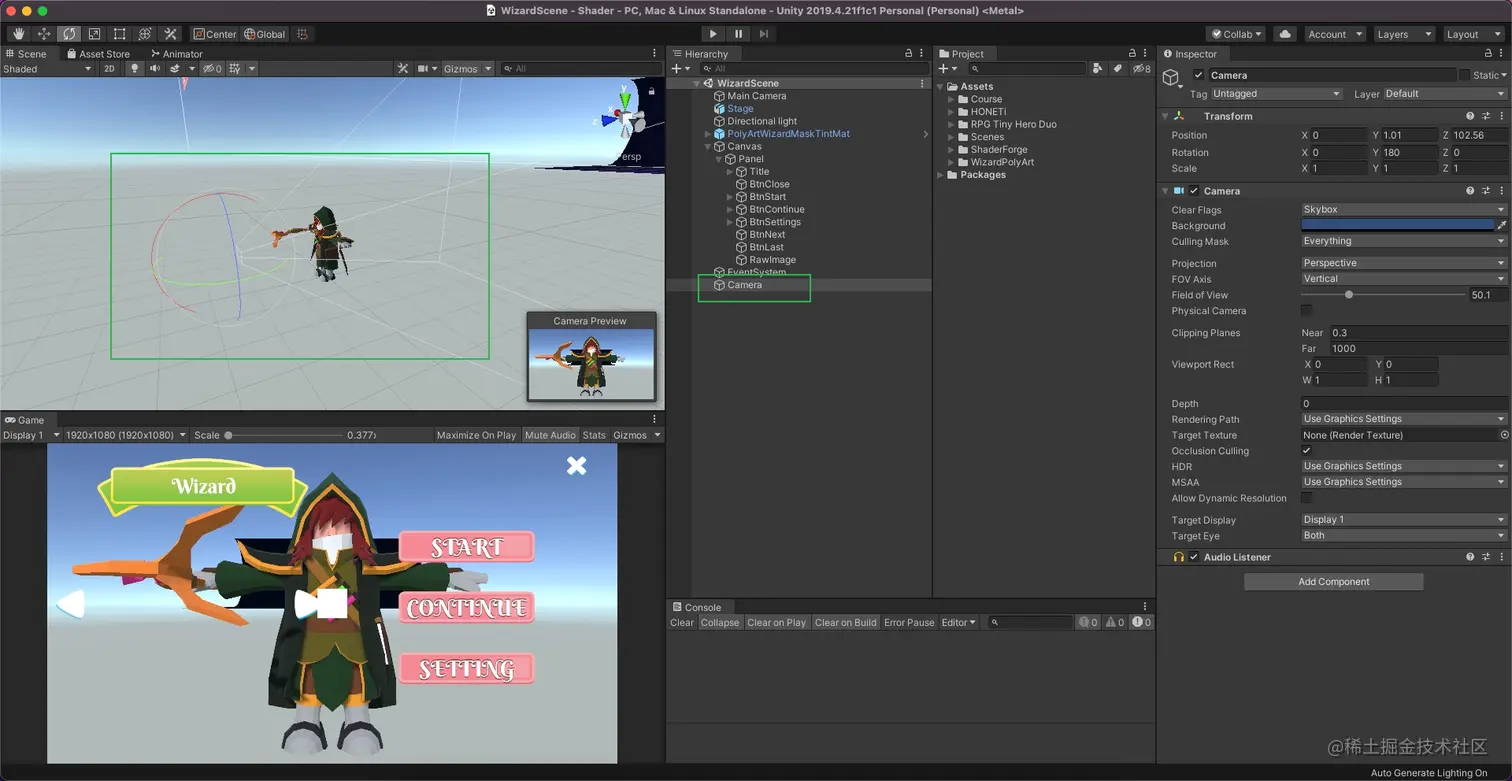Click the Clear button in Console

tap(682, 622)
